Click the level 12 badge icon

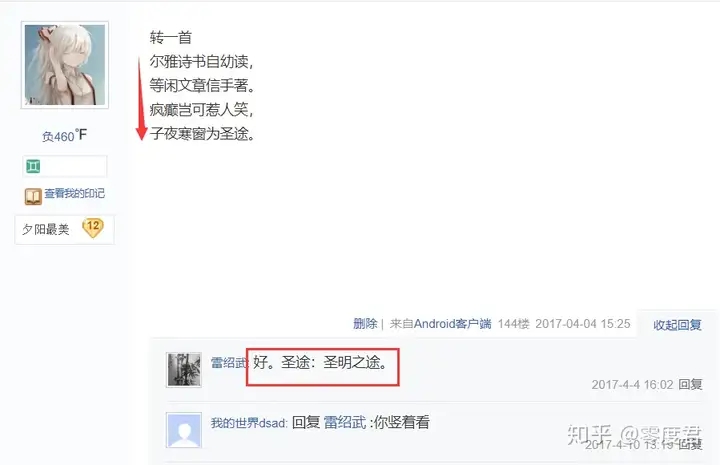(93, 228)
